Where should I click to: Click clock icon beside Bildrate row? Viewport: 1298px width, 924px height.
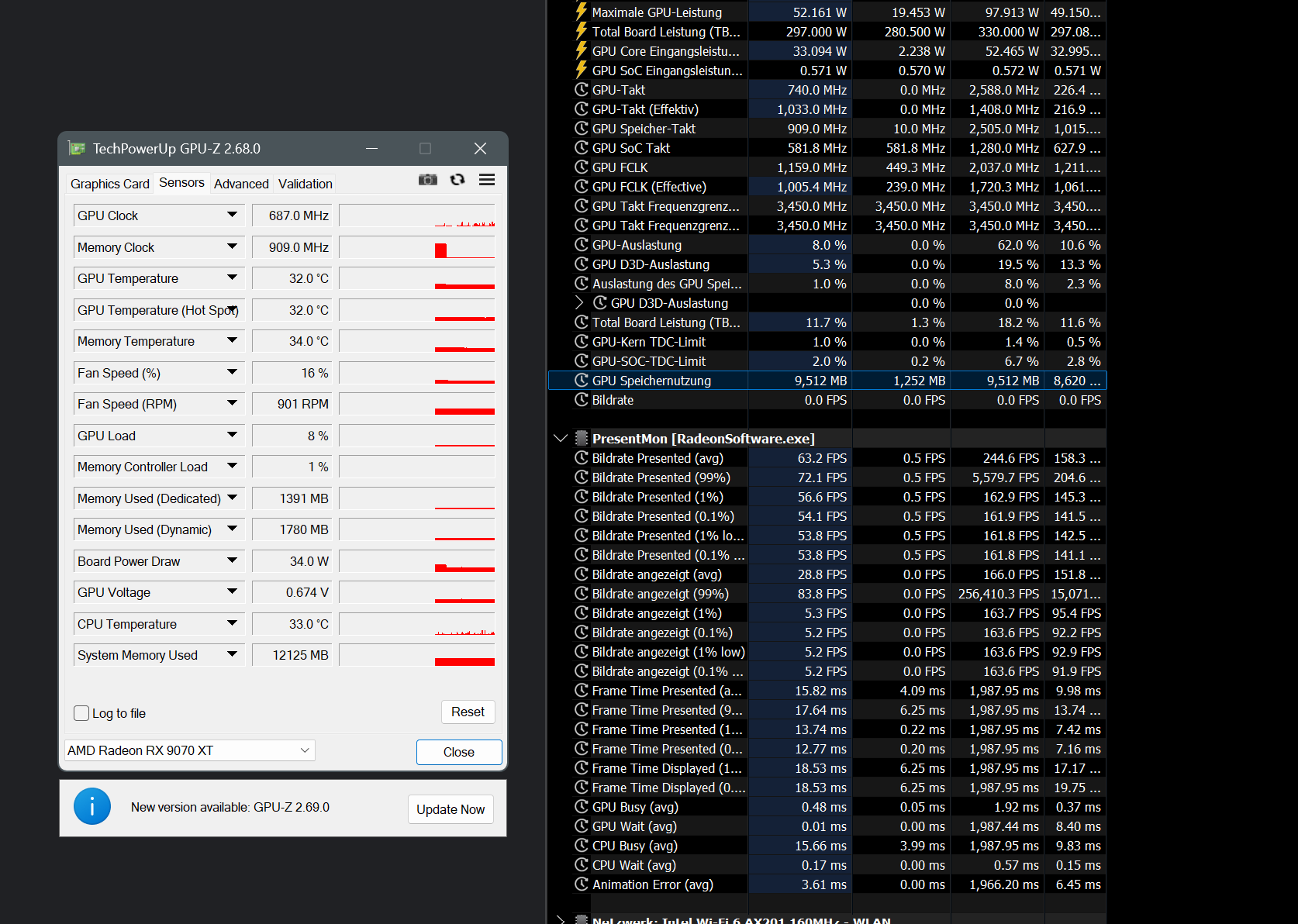582,399
